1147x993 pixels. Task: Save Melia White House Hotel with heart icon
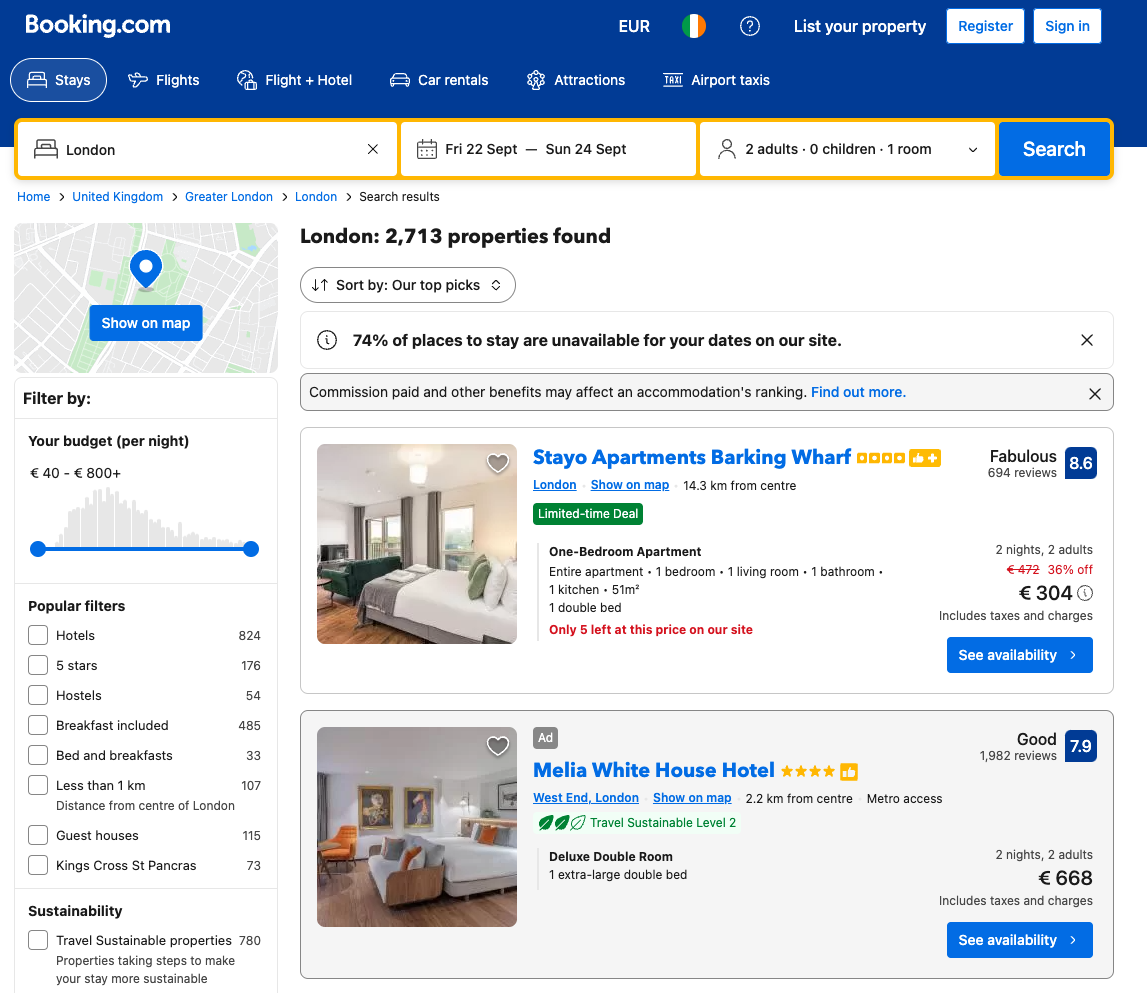[498, 746]
